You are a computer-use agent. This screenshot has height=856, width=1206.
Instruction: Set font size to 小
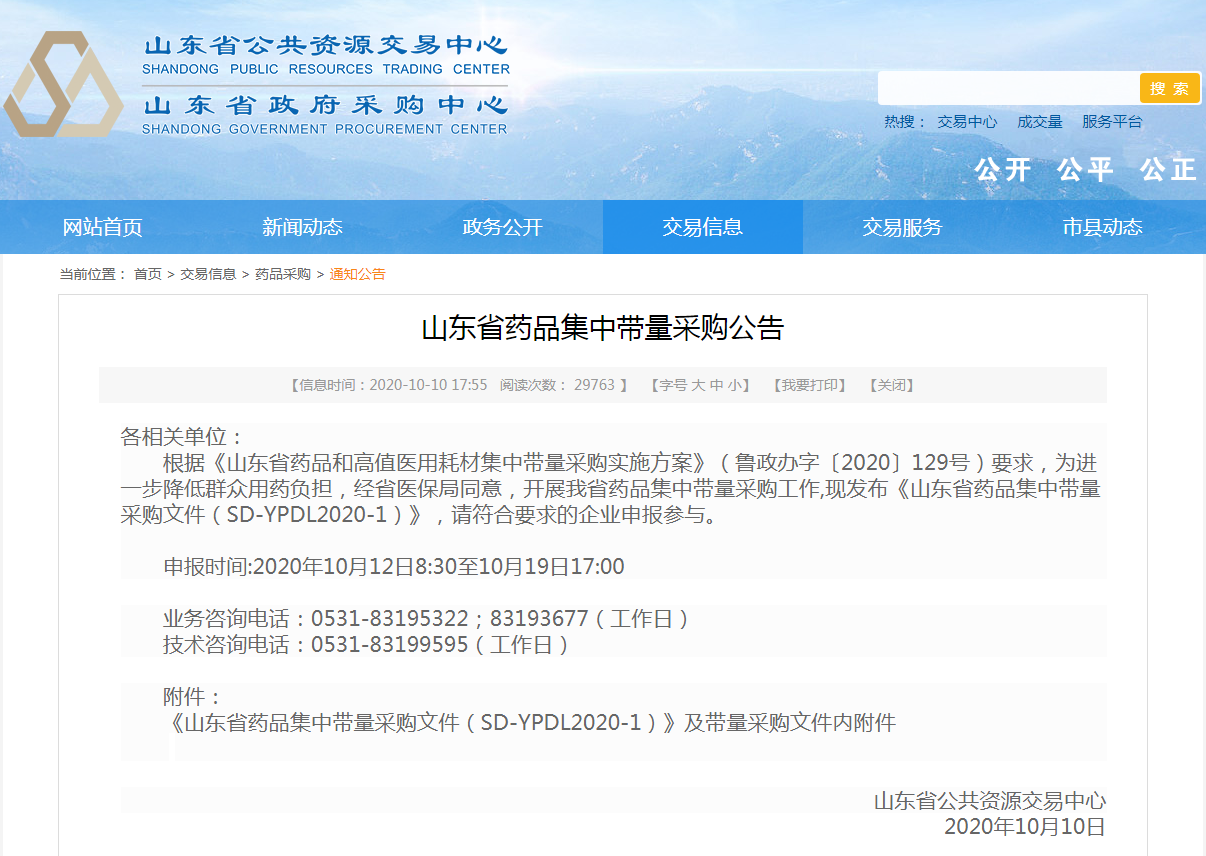pyautogui.click(x=735, y=385)
